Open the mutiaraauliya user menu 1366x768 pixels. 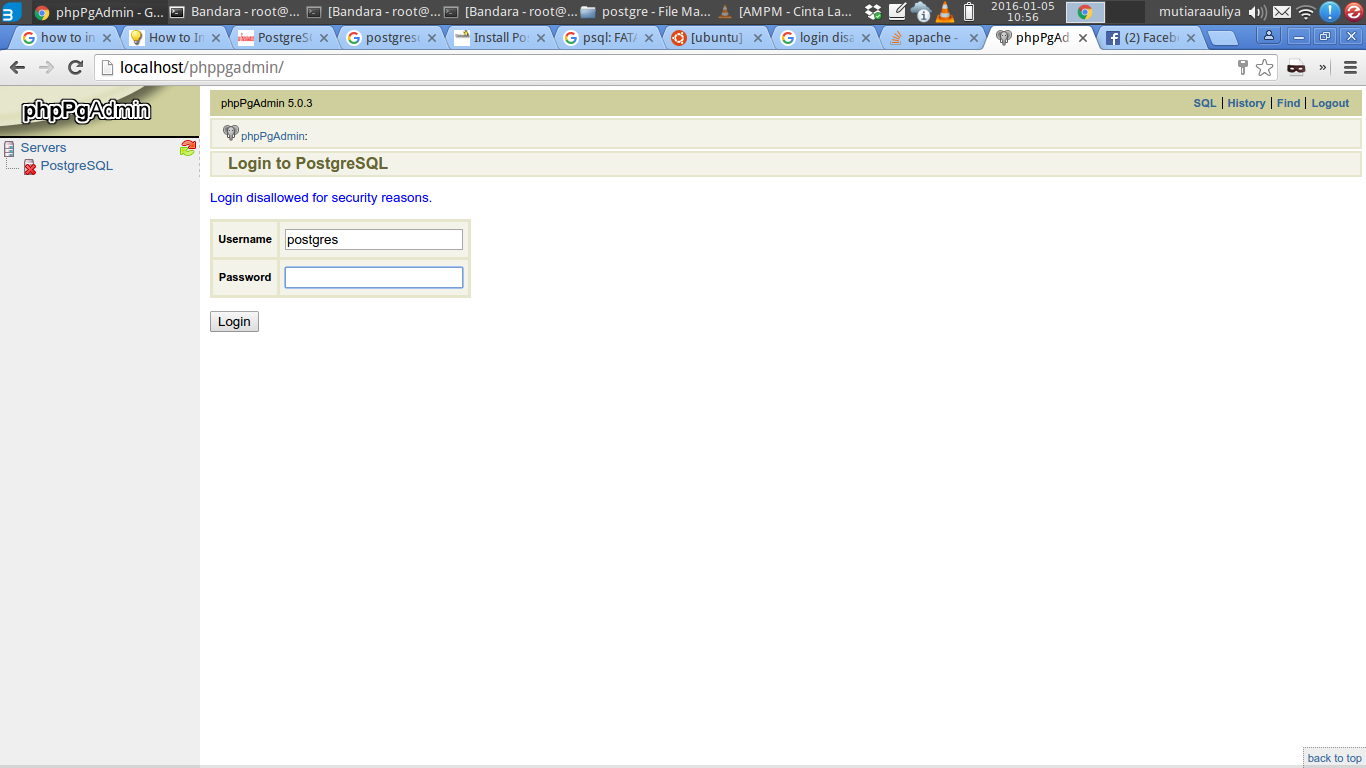coord(1199,12)
